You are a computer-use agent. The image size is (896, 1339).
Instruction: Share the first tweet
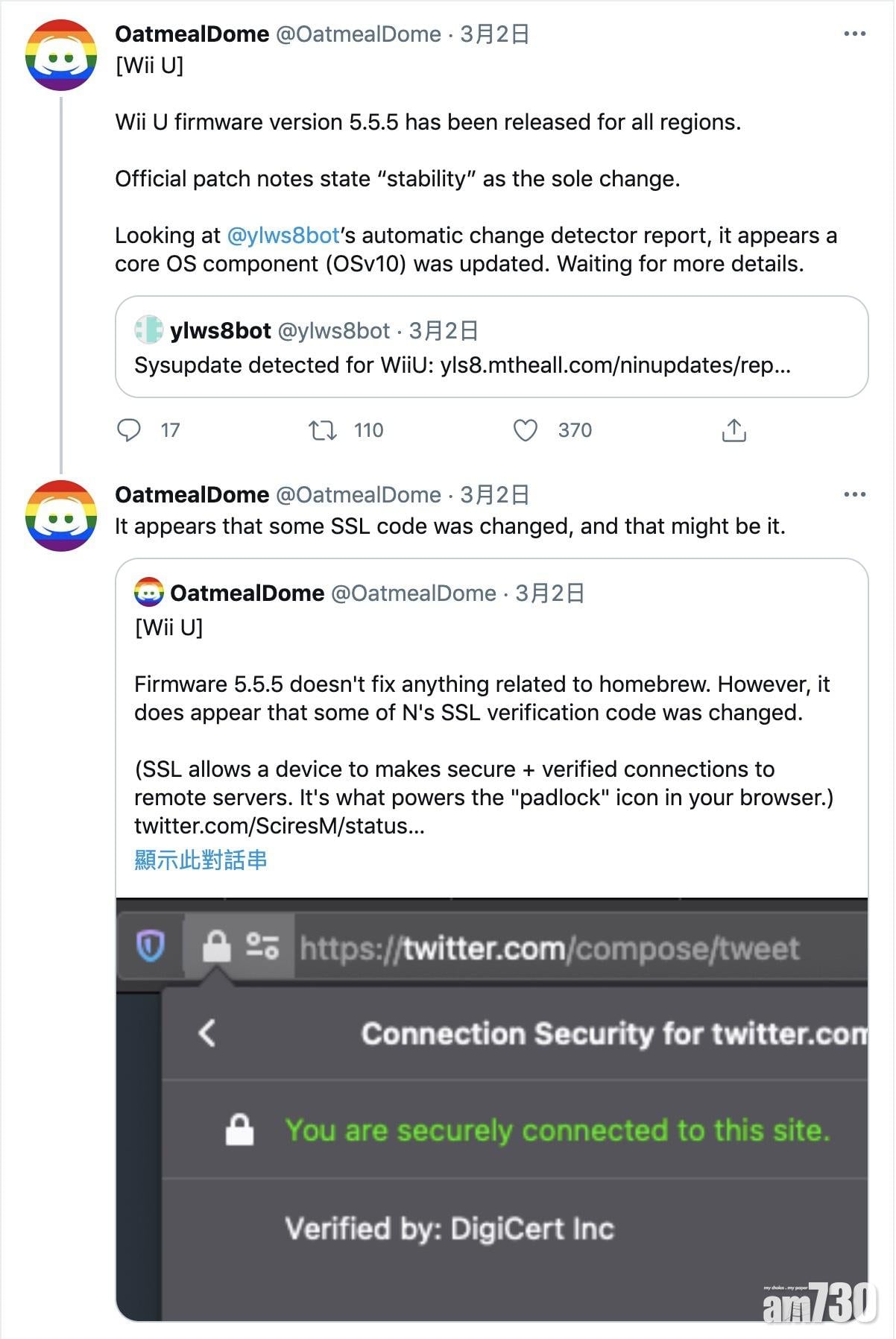[x=733, y=430]
